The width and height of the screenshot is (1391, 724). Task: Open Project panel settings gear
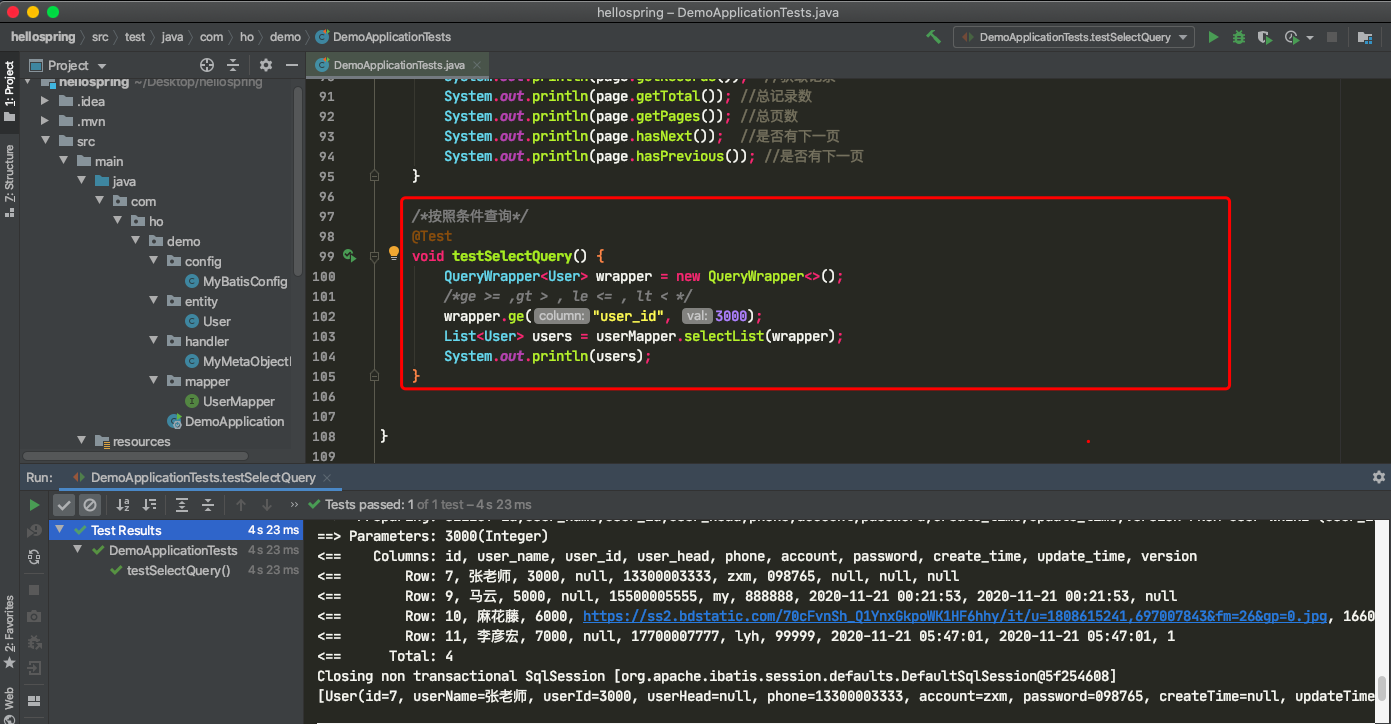point(265,64)
